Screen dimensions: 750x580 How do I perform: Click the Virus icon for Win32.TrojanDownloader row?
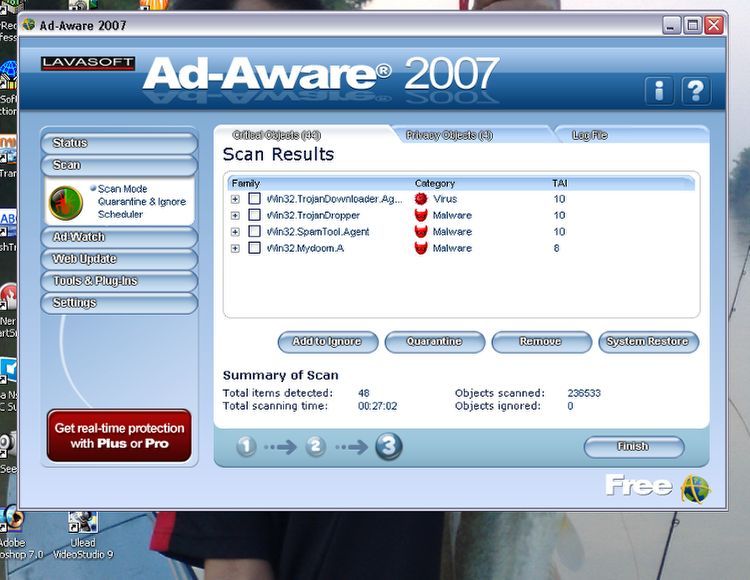(x=421, y=199)
